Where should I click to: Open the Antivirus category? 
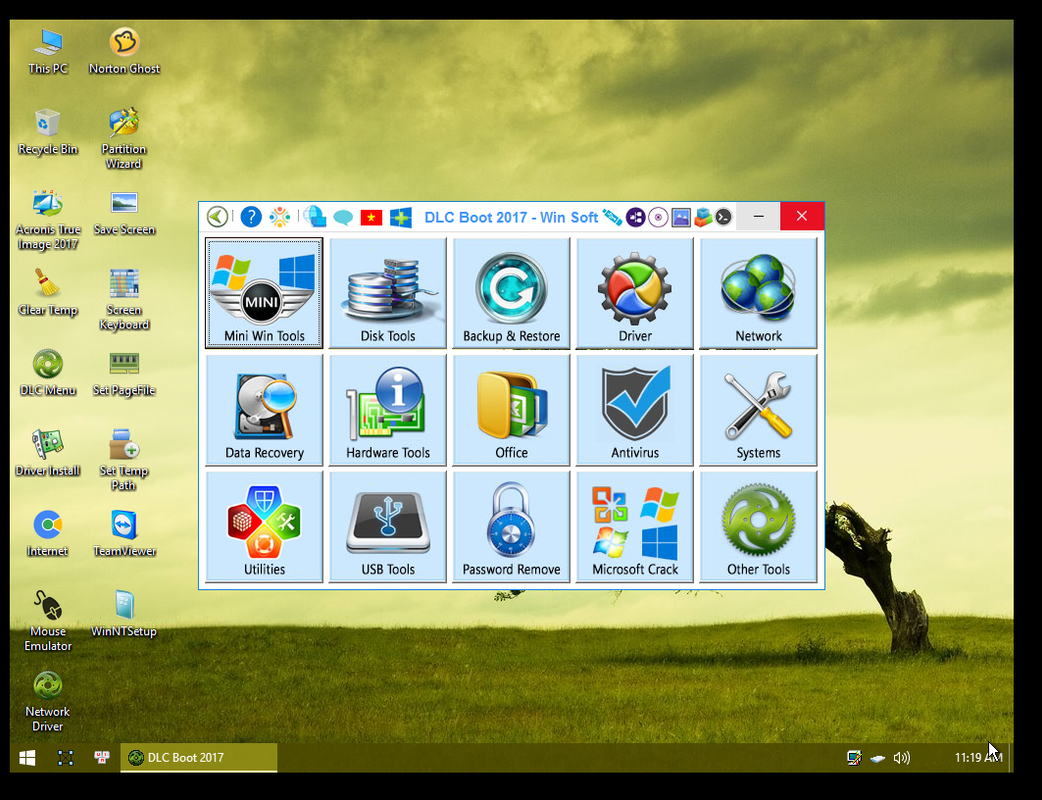[635, 409]
